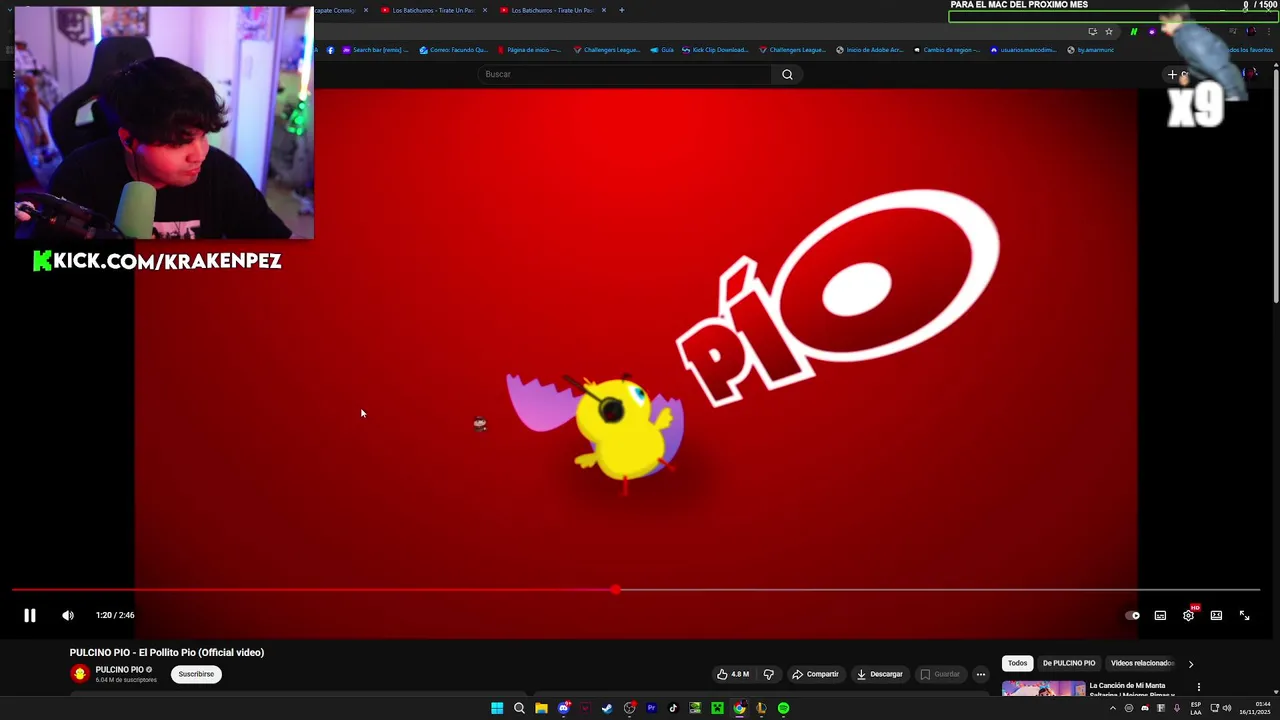Open options for La Canción de Mi Manta video
The height and width of the screenshot is (720, 1280).
[x=1198, y=687]
